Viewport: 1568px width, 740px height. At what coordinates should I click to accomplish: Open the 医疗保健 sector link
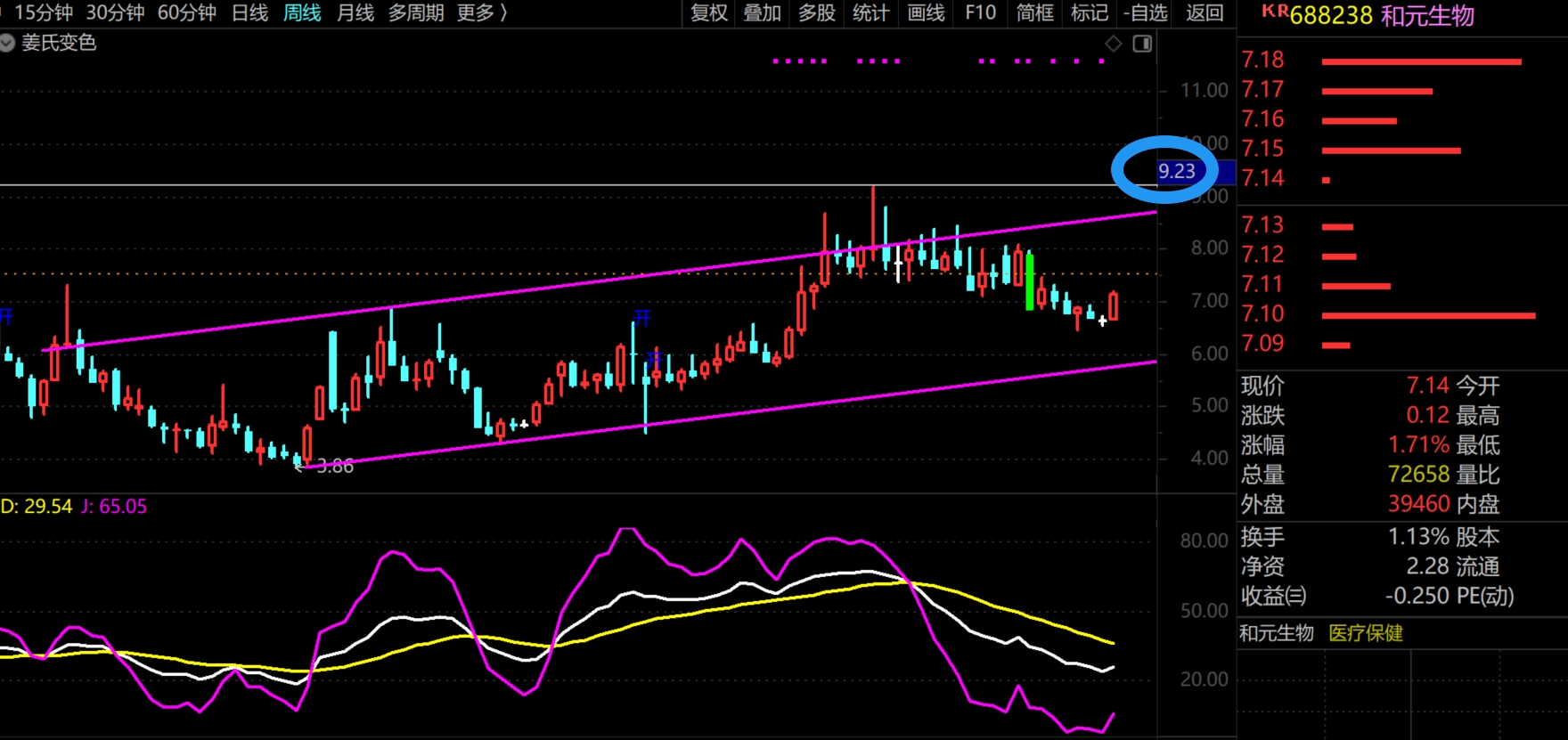pyautogui.click(x=1366, y=633)
